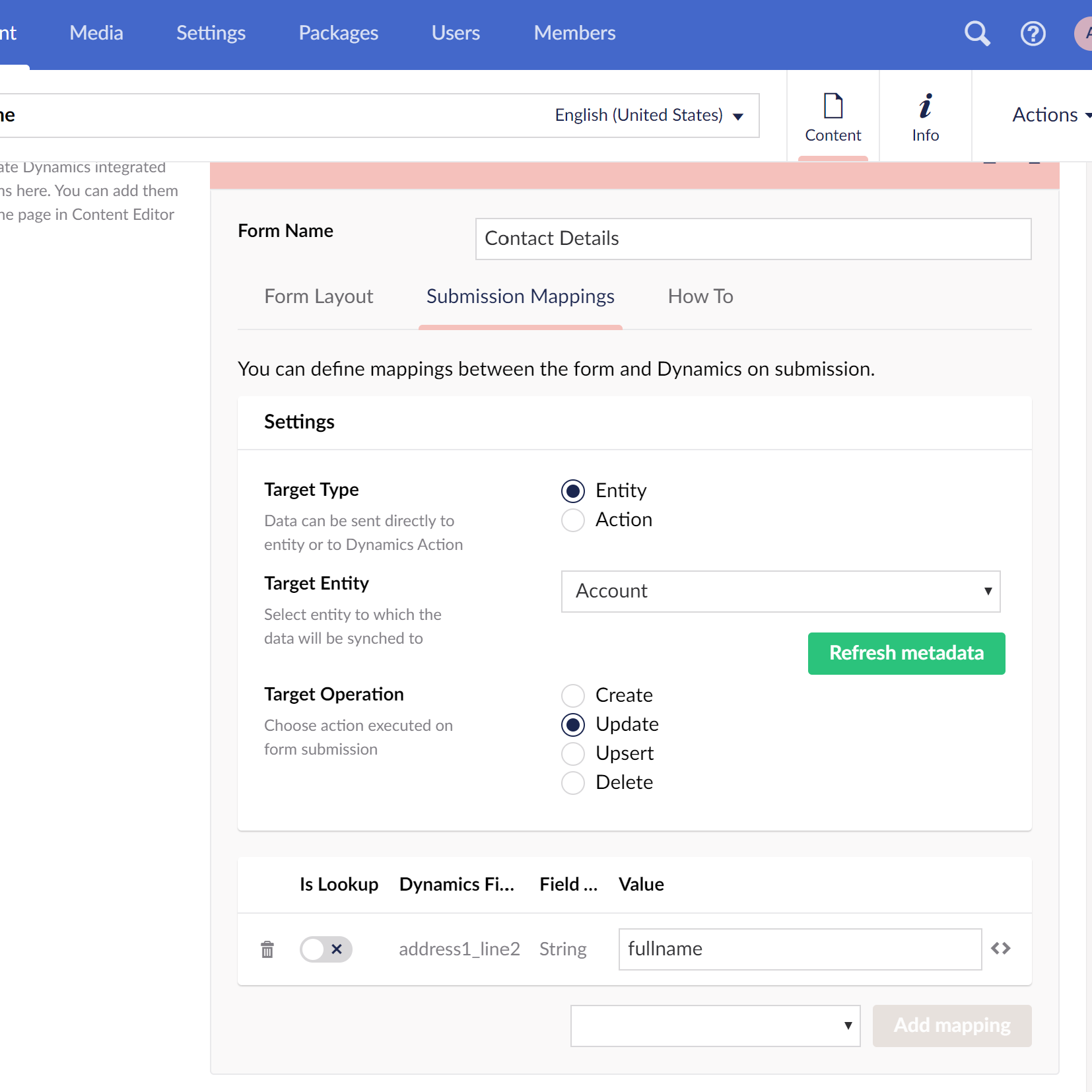The height and width of the screenshot is (1092, 1092).
Task: Open the Users section
Action: pyautogui.click(x=456, y=33)
